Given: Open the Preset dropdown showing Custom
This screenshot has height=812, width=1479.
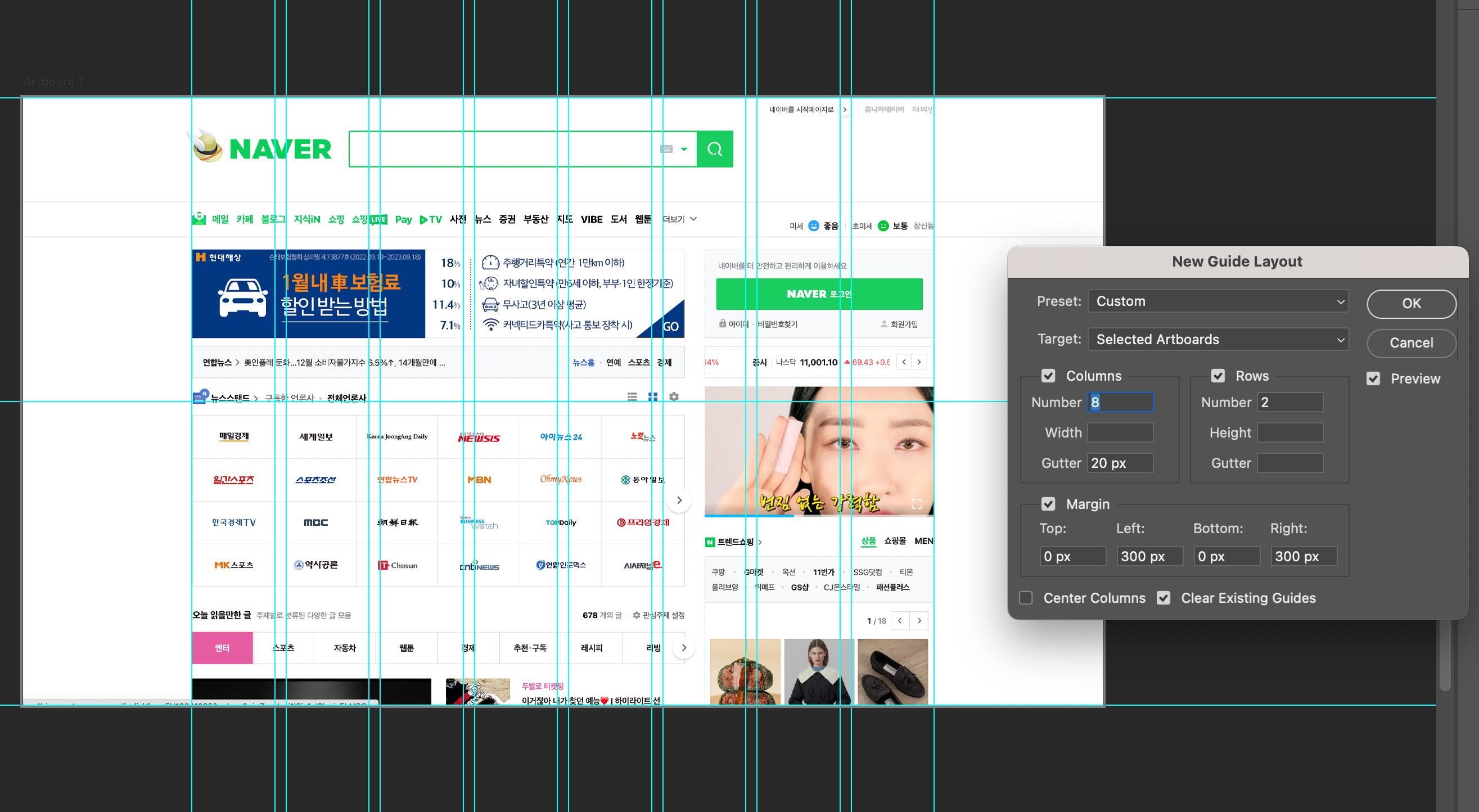Looking at the screenshot, I should tap(1218, 301).
